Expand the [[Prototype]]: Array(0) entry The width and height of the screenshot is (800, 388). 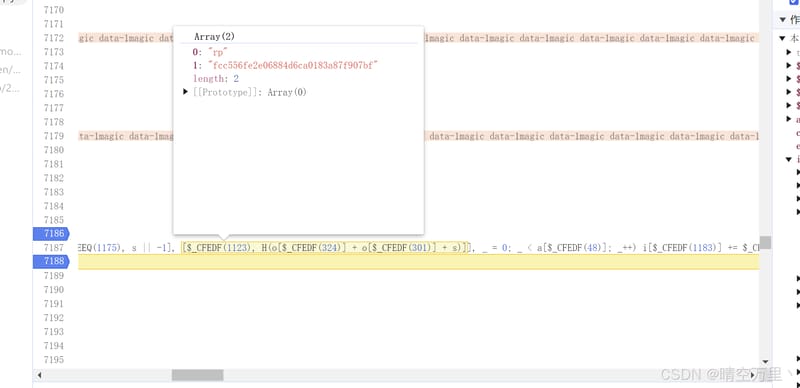tap(186, 92)
